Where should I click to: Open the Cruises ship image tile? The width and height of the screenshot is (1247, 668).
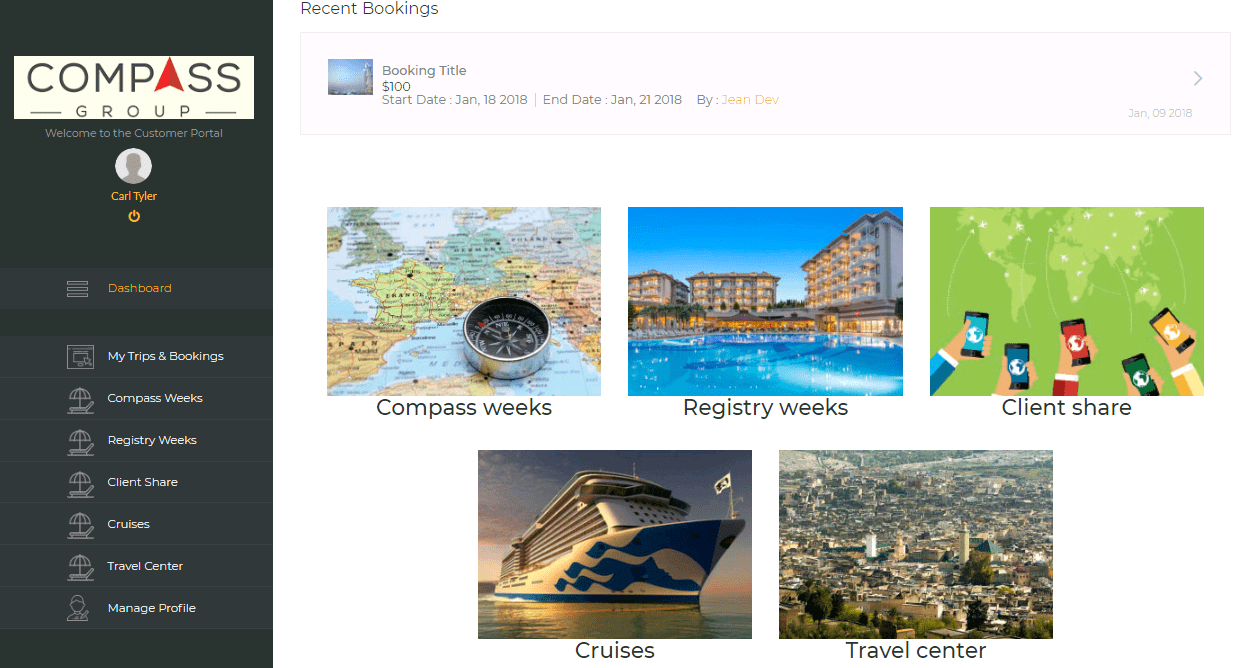coord(615,544)
